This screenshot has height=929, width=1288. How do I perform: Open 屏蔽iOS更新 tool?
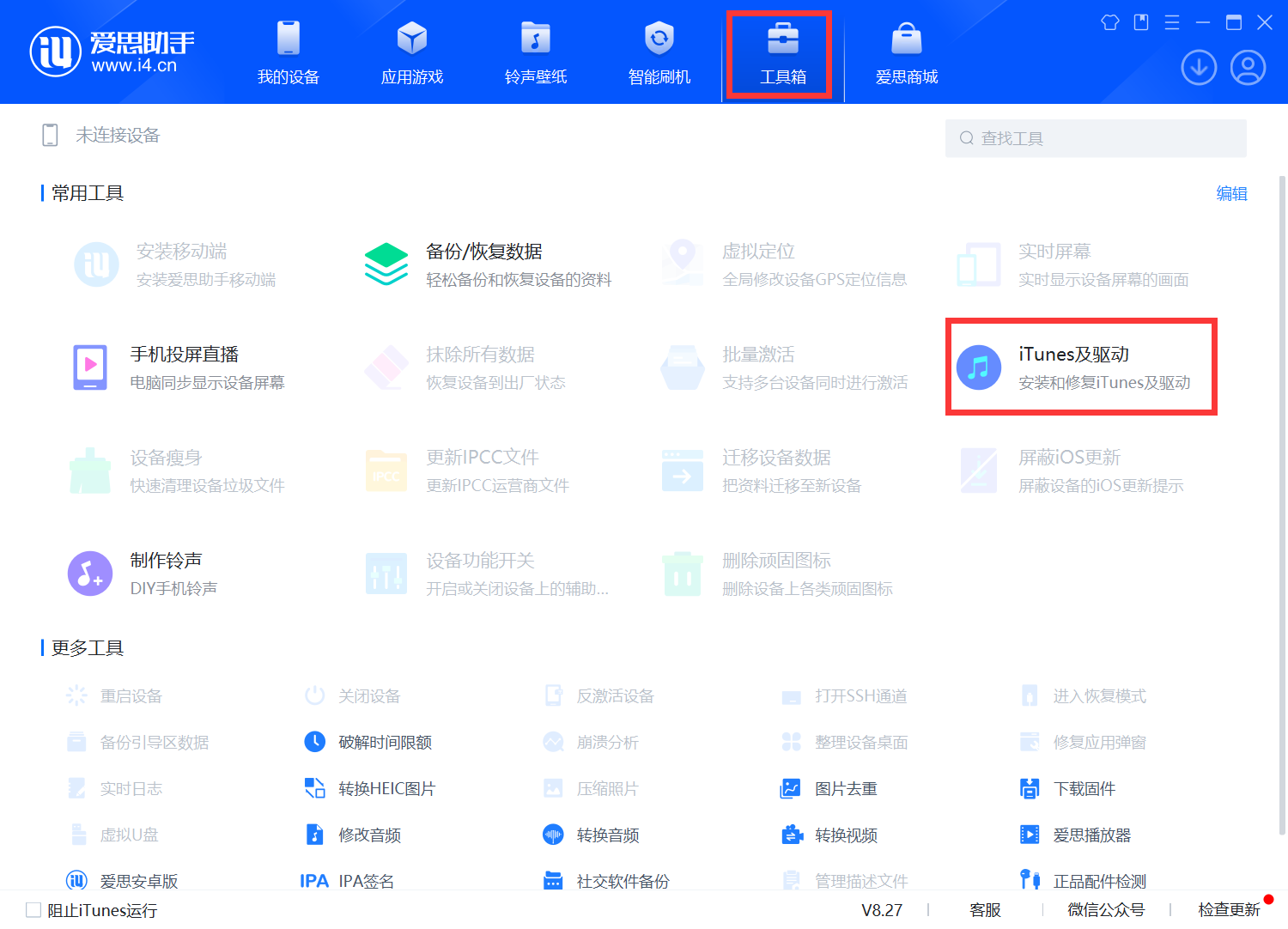[x=1072, y=471]
